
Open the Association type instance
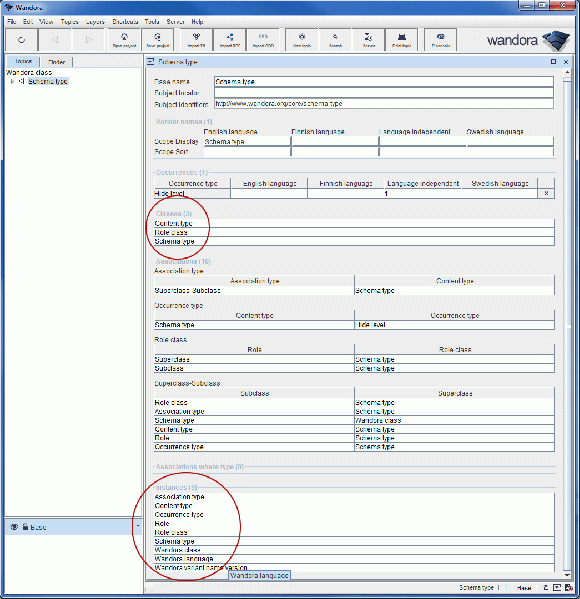point(179,497)
